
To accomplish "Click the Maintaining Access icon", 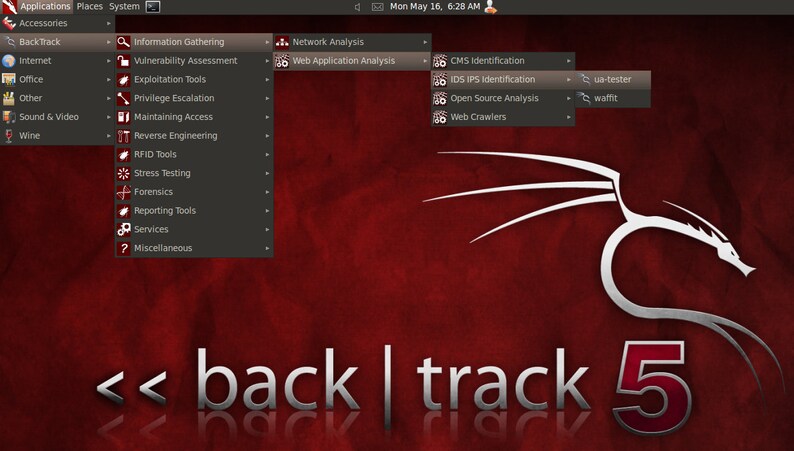I will tap(124, 117).
